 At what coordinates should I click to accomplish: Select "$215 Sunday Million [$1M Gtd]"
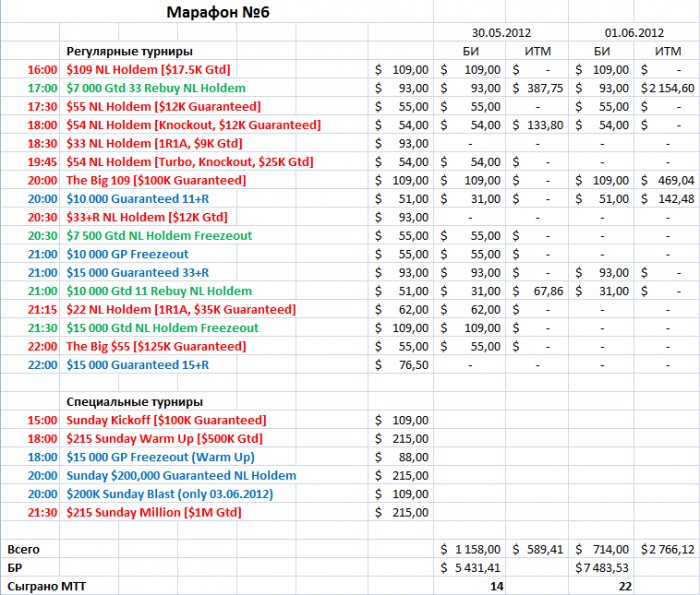154,512
